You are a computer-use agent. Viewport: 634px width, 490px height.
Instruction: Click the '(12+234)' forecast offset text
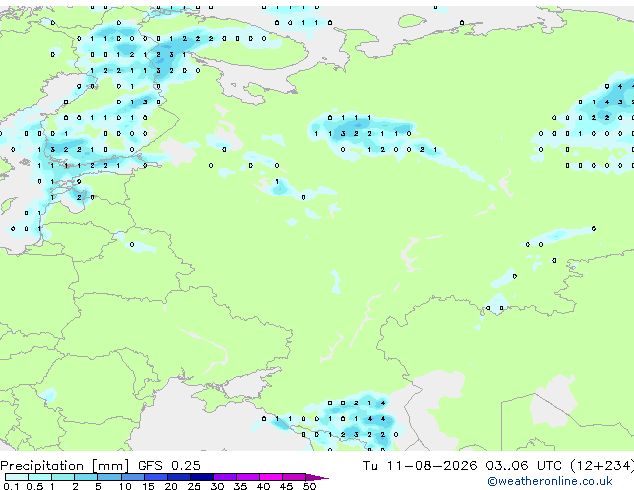602,466
